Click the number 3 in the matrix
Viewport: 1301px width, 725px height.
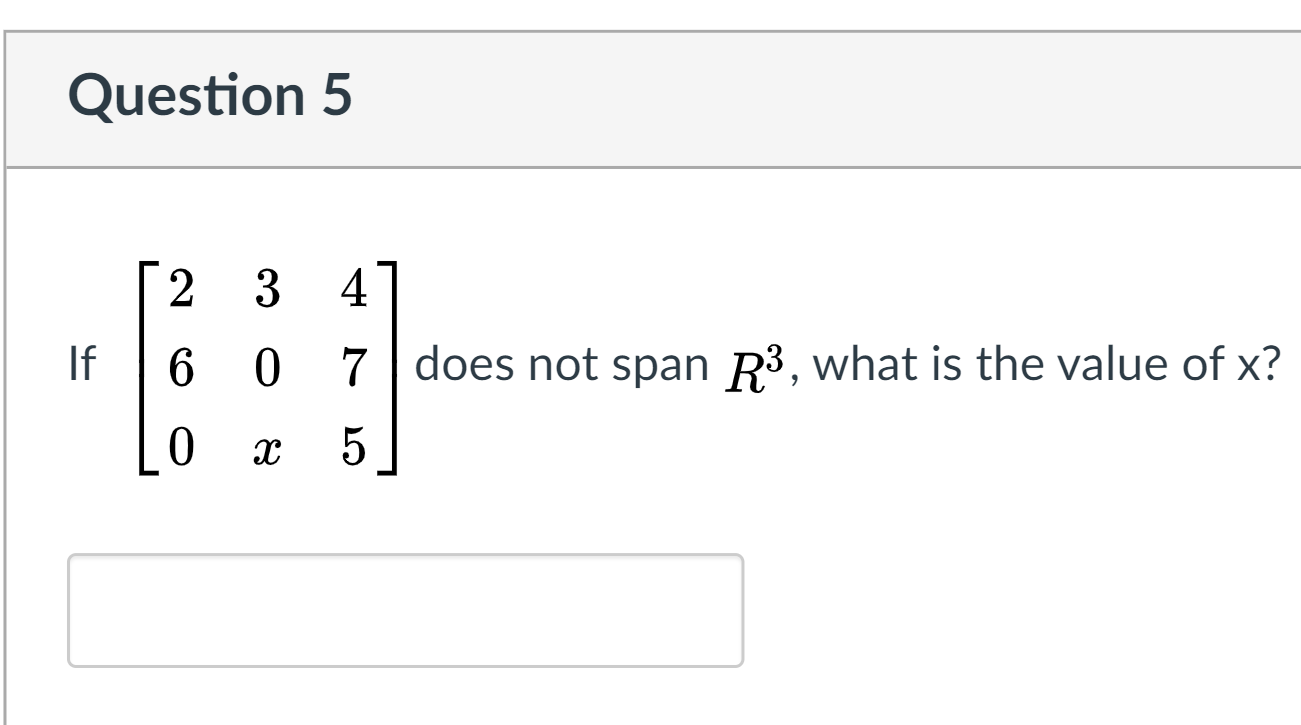(266, 289)
